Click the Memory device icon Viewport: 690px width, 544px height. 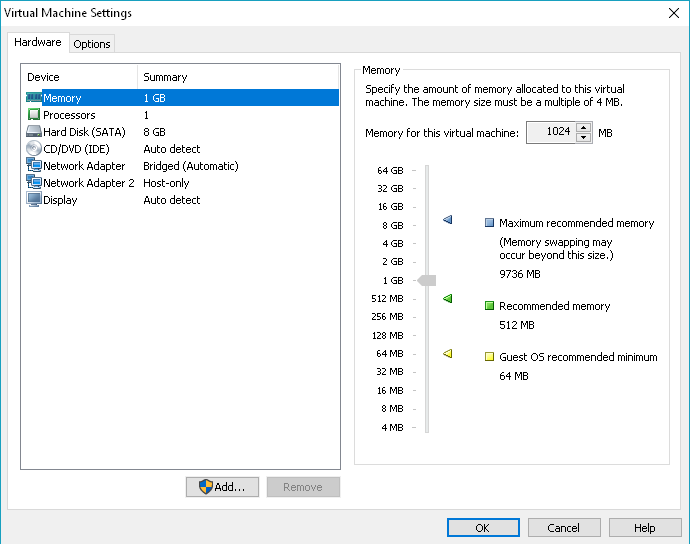[34, 98]
